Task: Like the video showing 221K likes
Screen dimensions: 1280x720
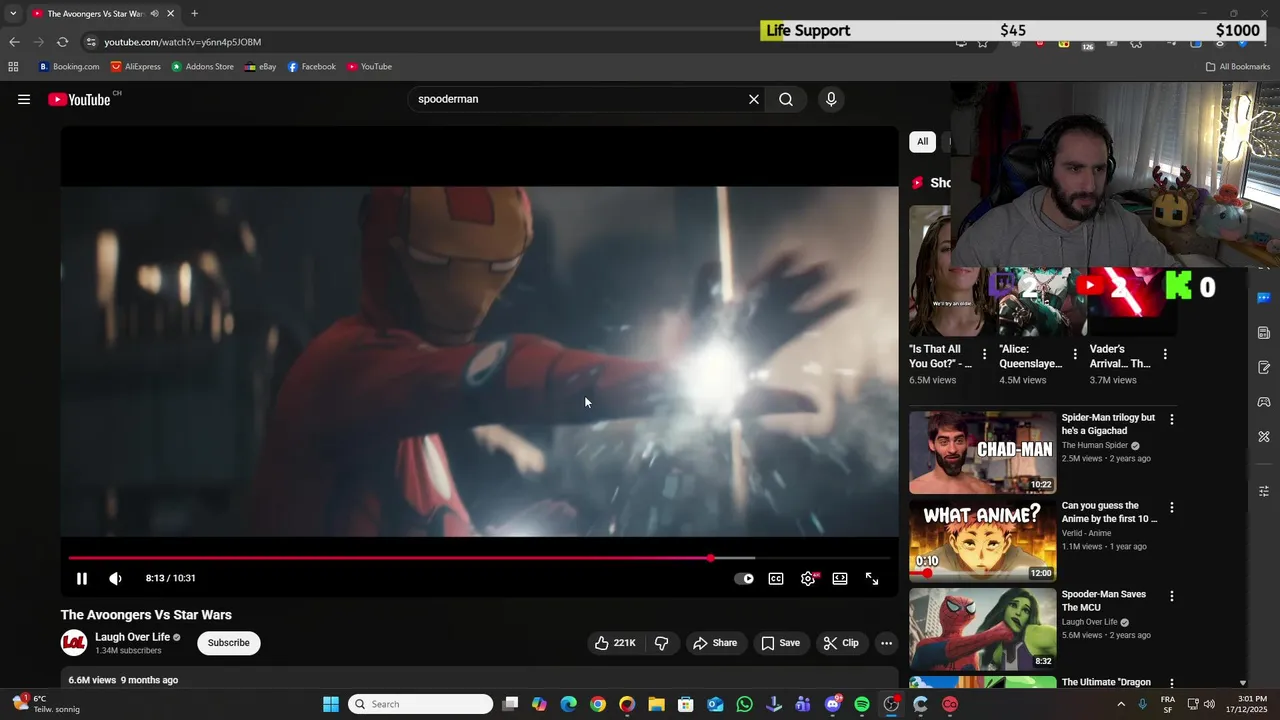Action: point(615,643)
